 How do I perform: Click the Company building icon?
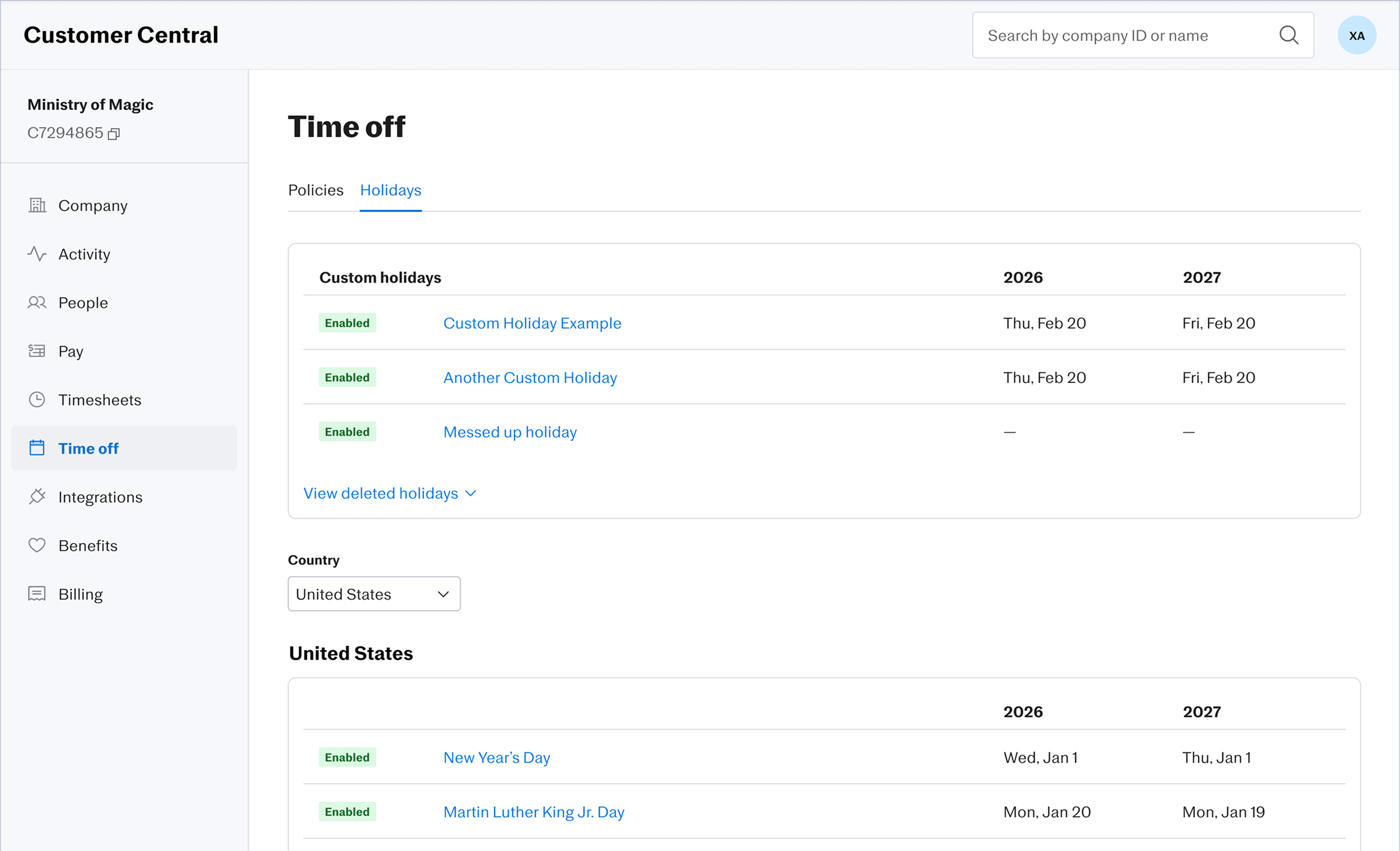pyautogui.click(x=37, y=205)
